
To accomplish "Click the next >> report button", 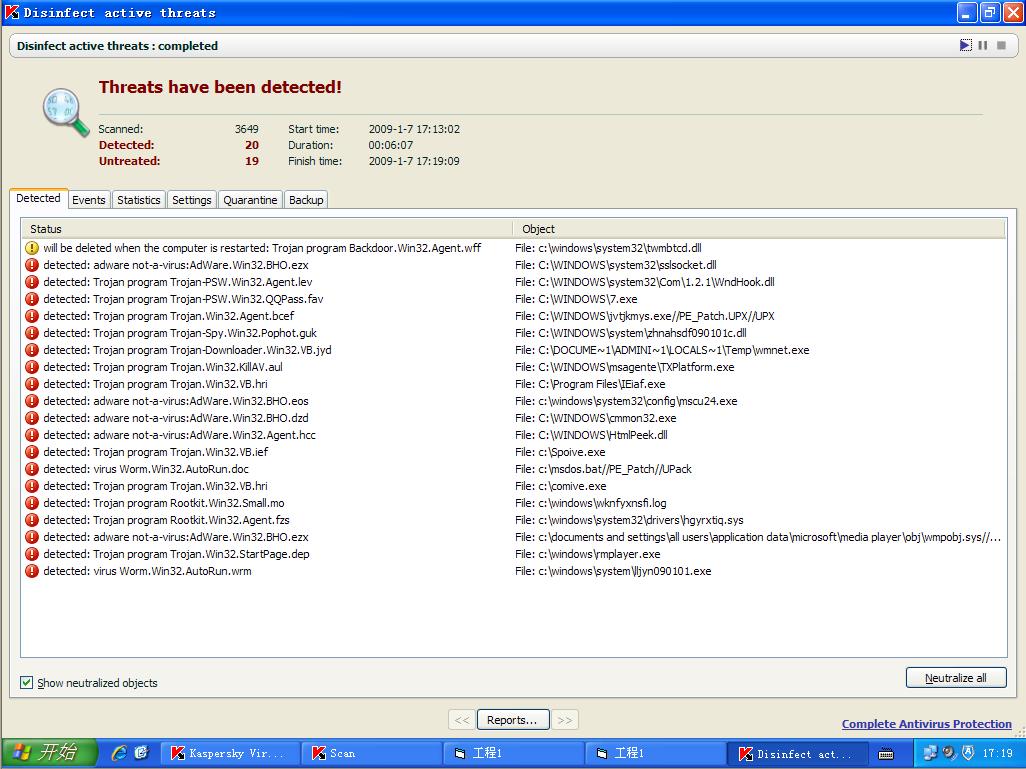I will click(x=565, y=720).
